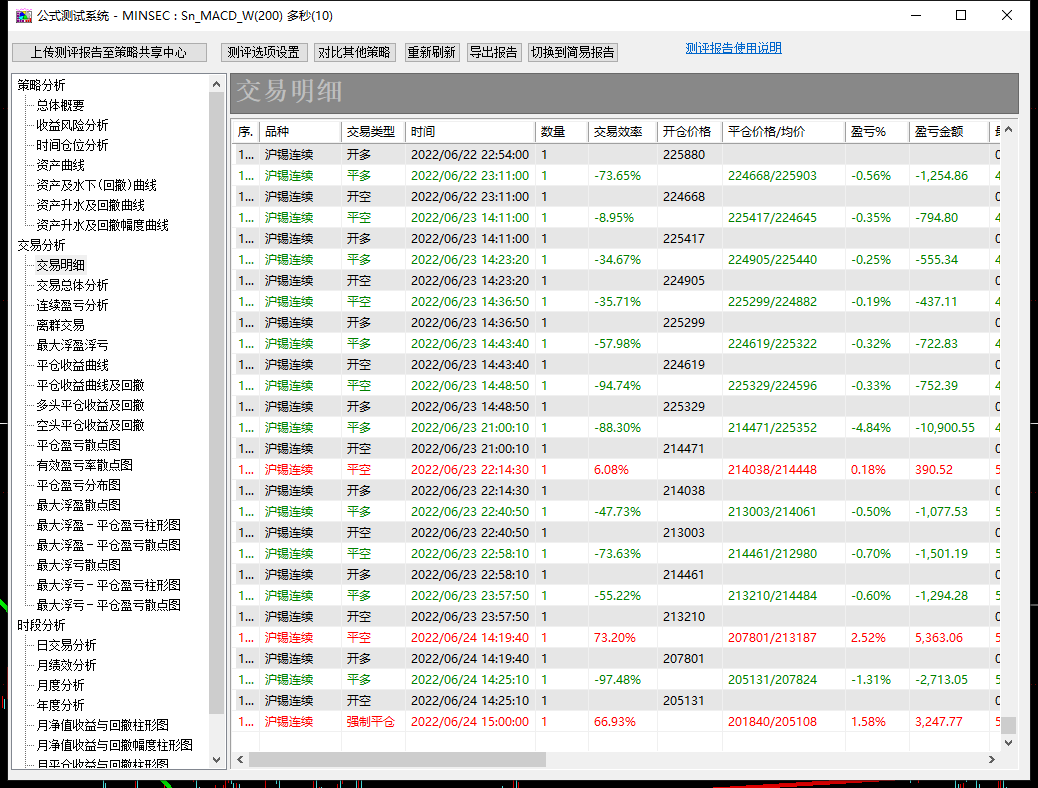
Task: Open 收益风险分析 tree item
Action: 72,125
